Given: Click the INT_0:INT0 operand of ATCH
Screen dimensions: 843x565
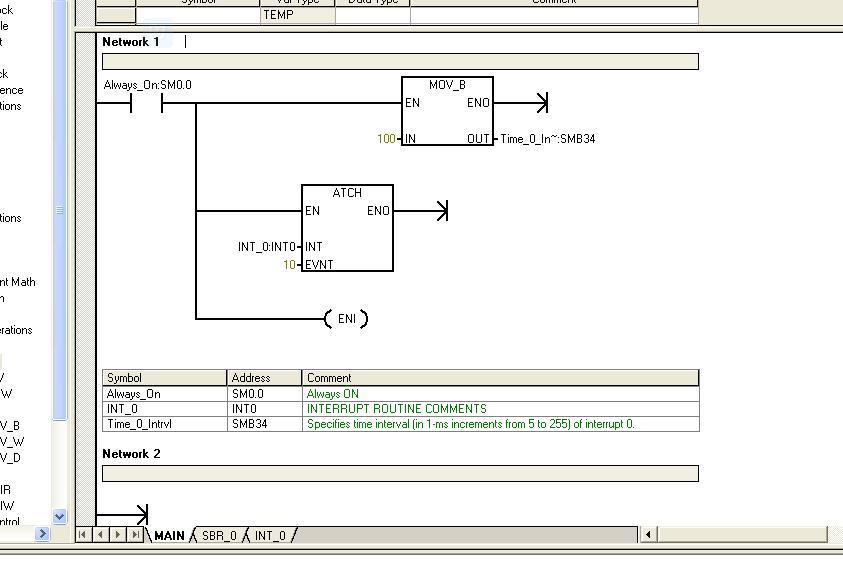Looking at the screenshot, I should point(267,247).
